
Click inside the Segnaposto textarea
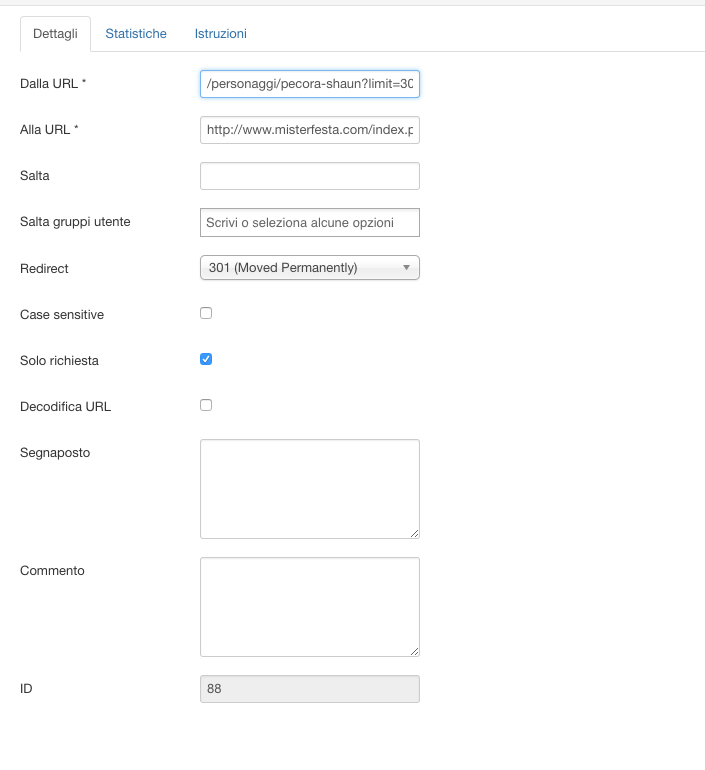(x=310, y=489)
